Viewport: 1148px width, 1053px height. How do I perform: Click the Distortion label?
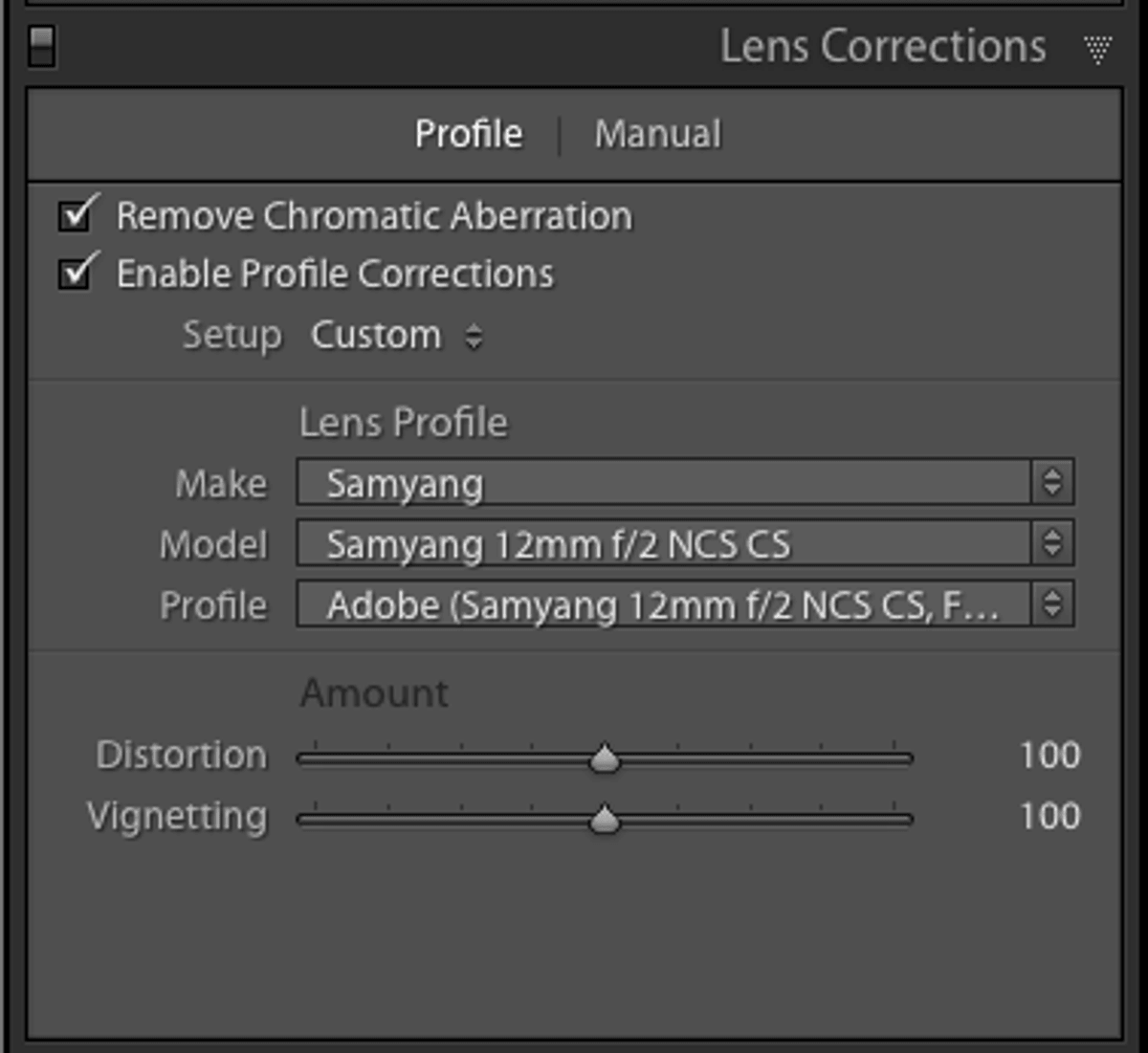182,756
